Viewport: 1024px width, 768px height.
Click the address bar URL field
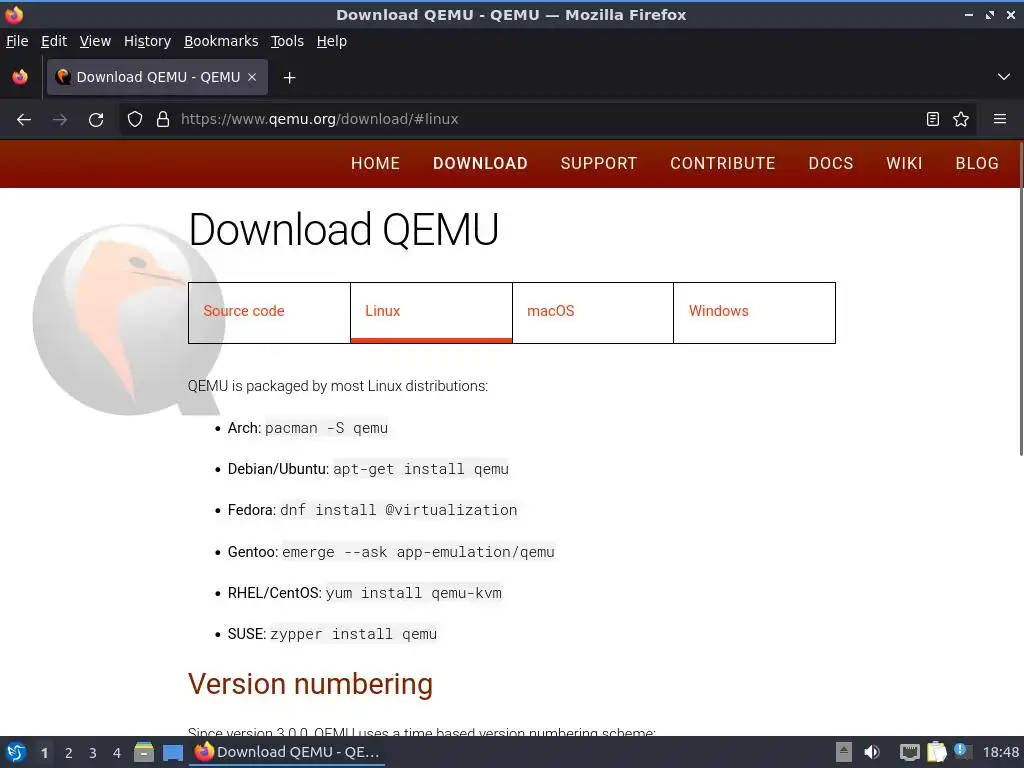pyautogui.click(x=548, y=119)
